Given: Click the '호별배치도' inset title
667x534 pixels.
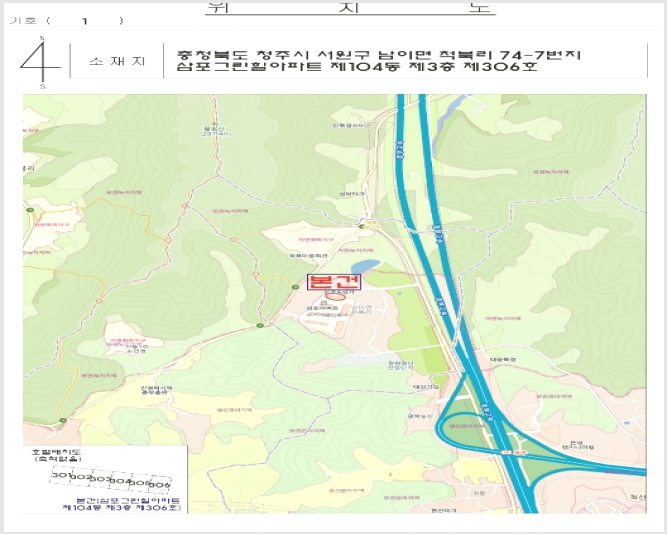Looking at the screenshot, I should (x=56, y=452).
